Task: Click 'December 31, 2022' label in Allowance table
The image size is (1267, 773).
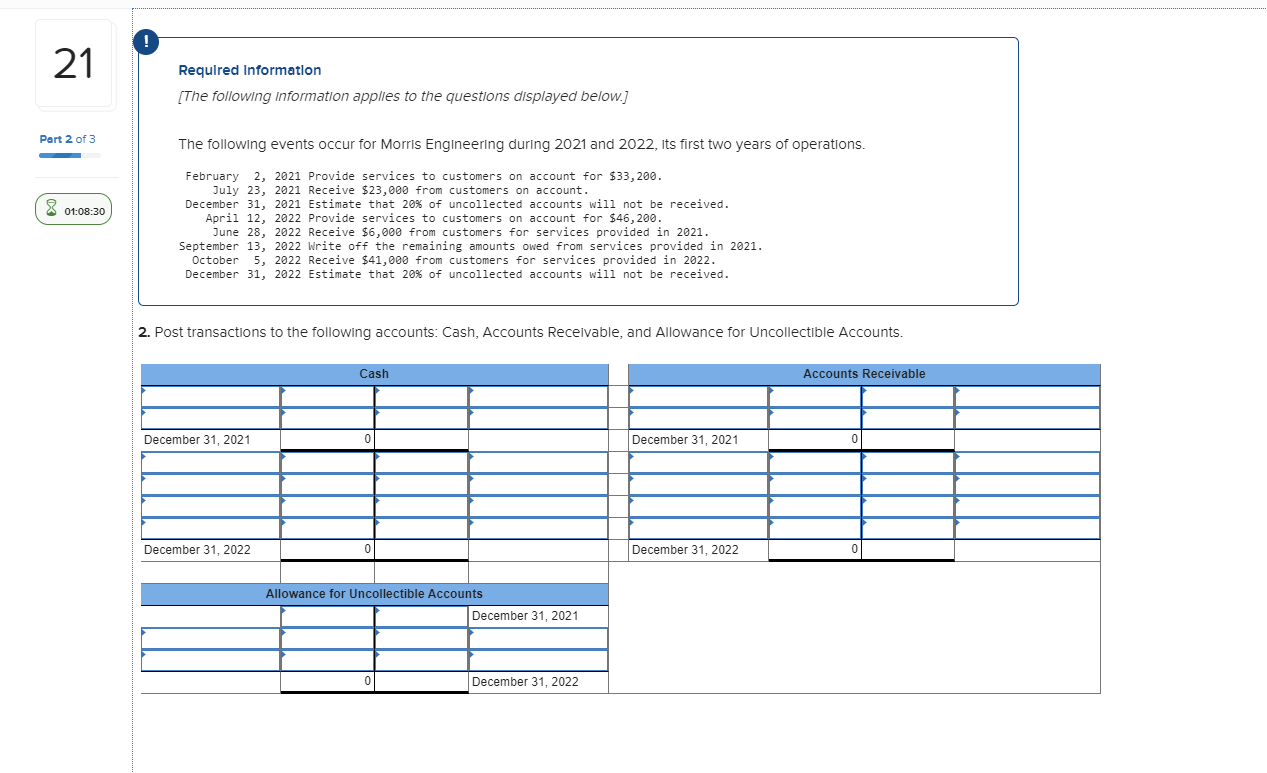Action: (x=525, y=682)
